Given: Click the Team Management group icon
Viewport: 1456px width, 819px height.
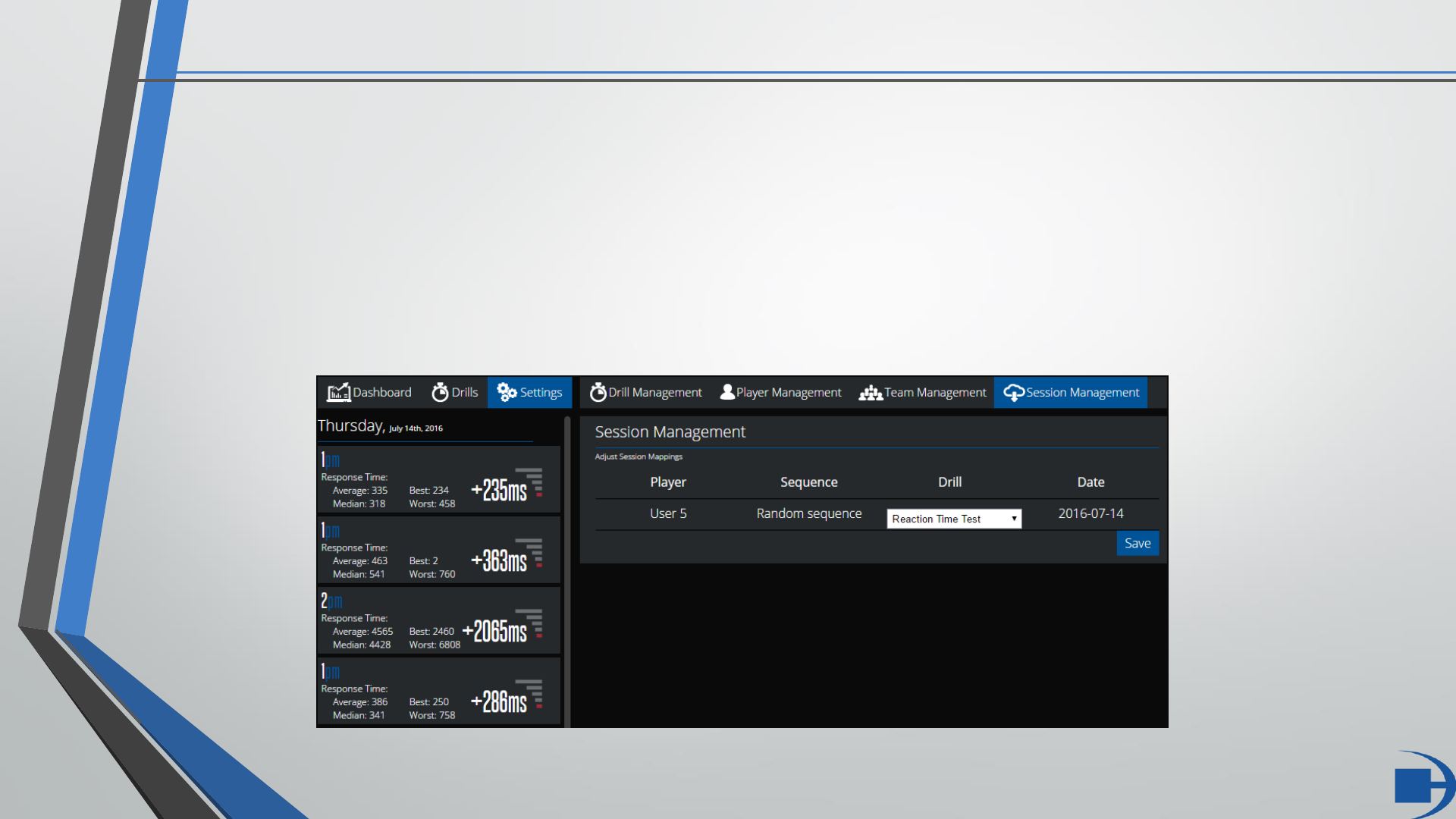Looking at the screenshot, I should pyautogui.click(x=871, y=393).
